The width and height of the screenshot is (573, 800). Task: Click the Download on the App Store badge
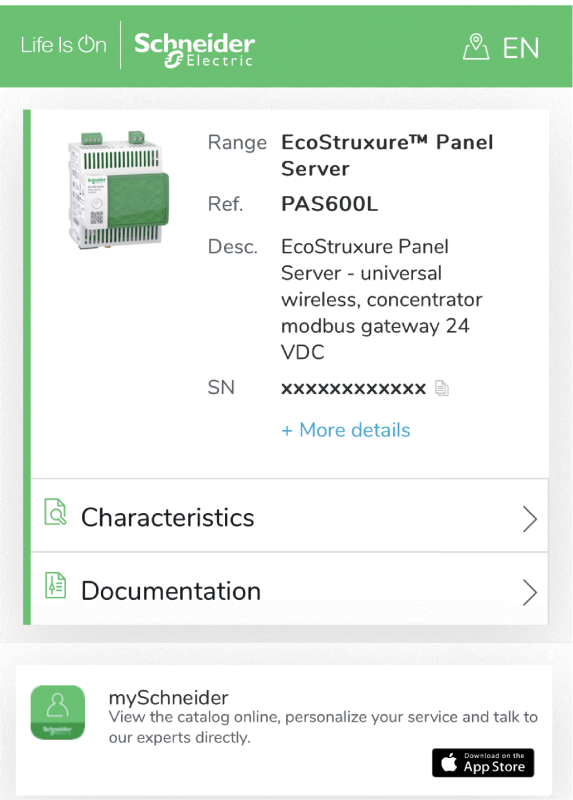pyautogui.click(x=483, y=763)
